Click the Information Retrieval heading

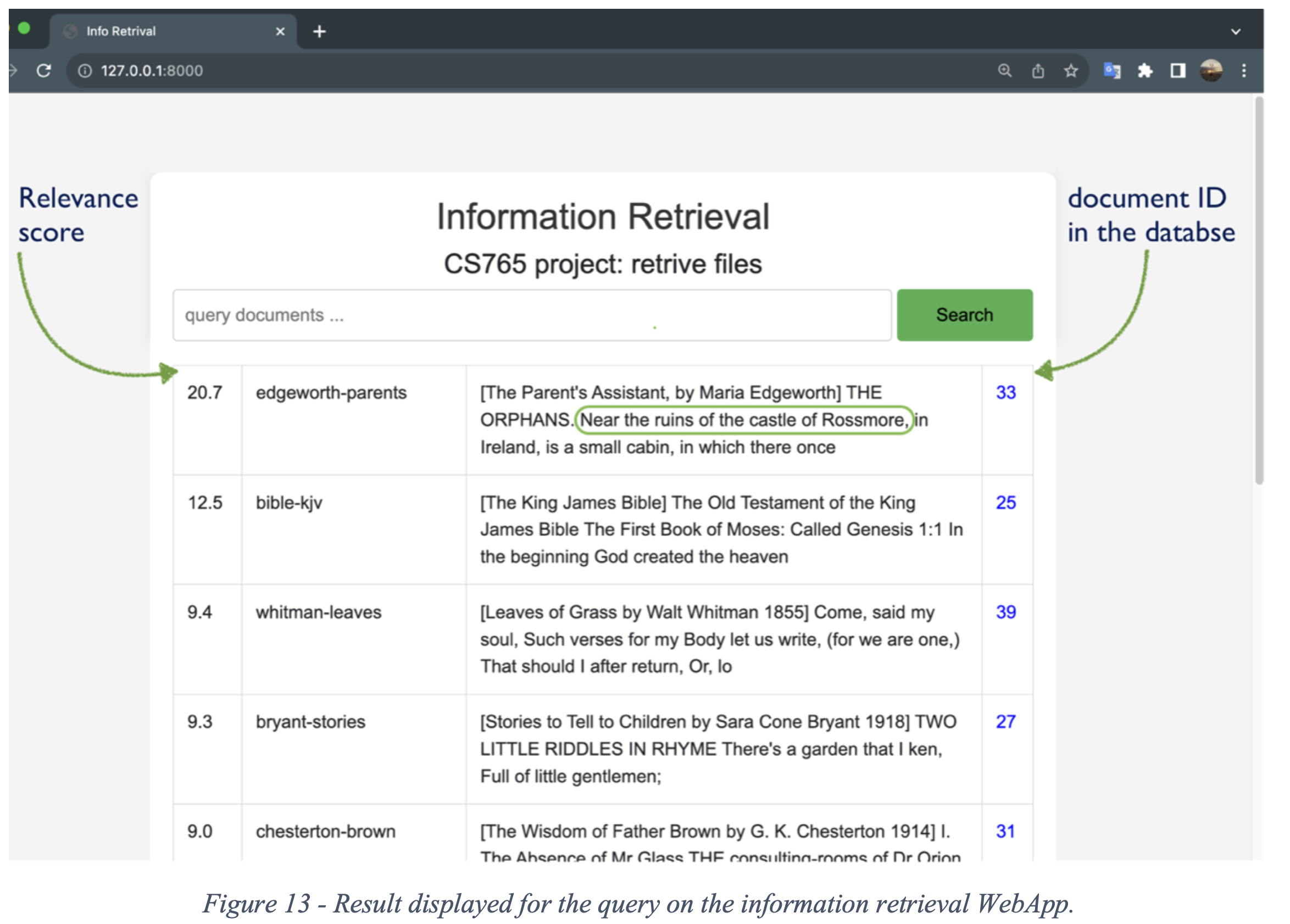point(603,216)
